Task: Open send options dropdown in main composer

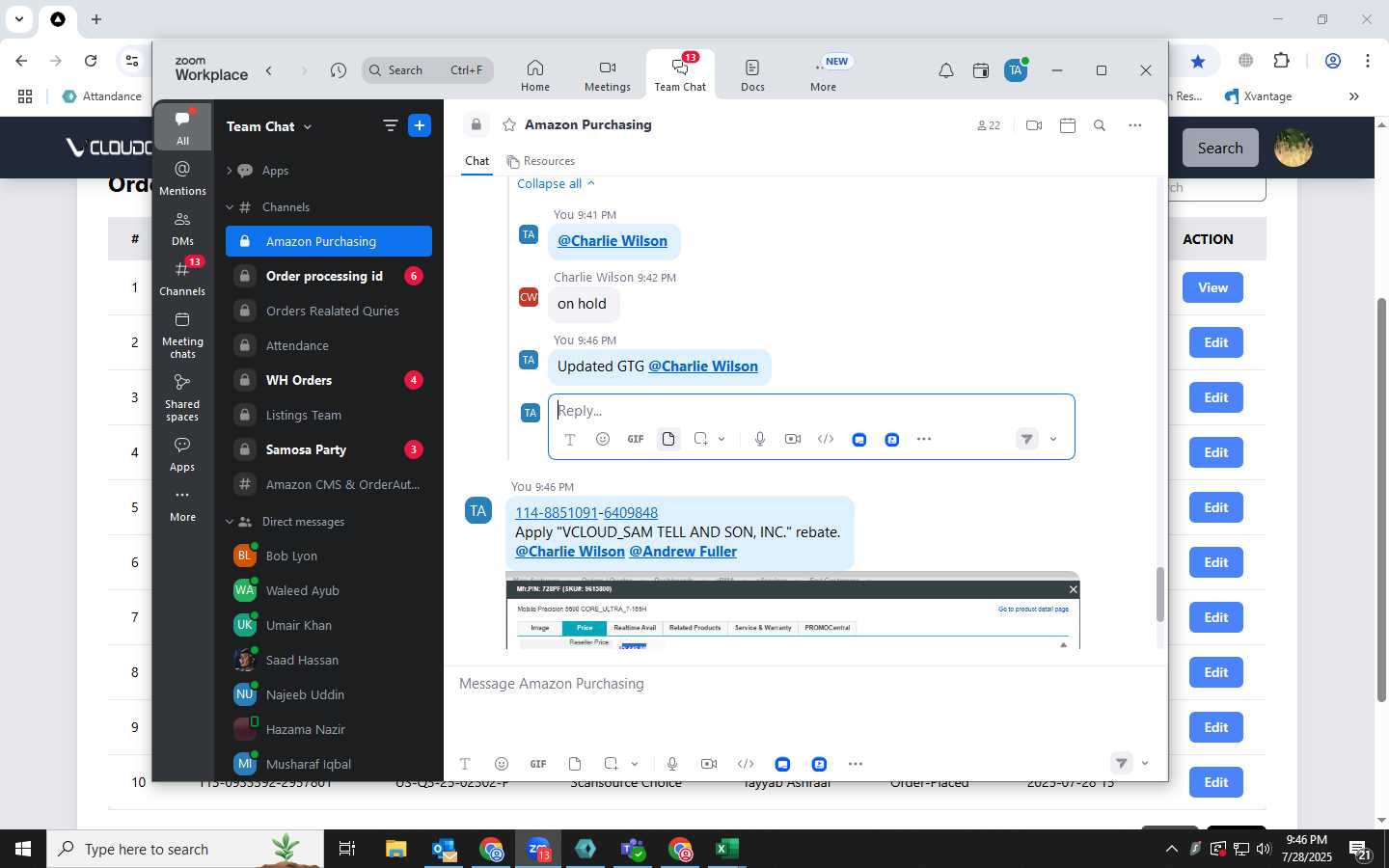Action: [1145, 764]
